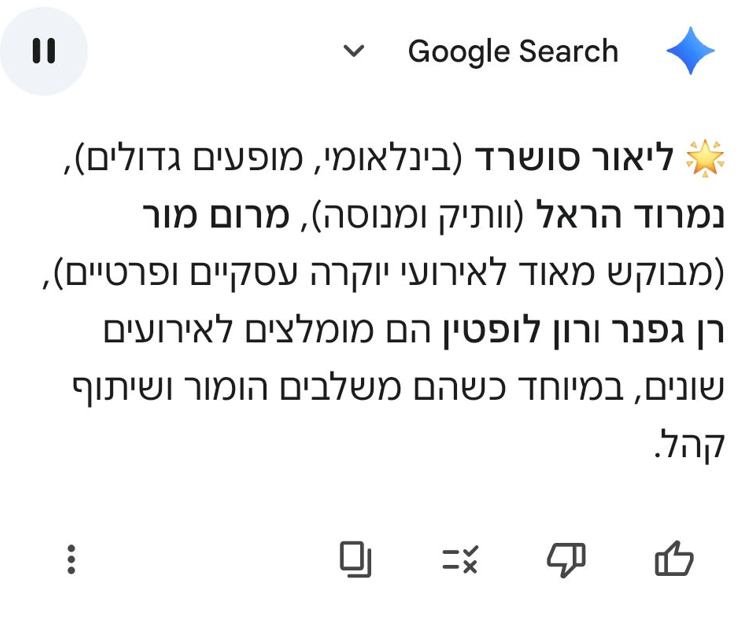This screenshot has width=745, height=620.
Task: Click the text בינלאומי, מופעים גדולים
Action: click(x=265, y=157)
